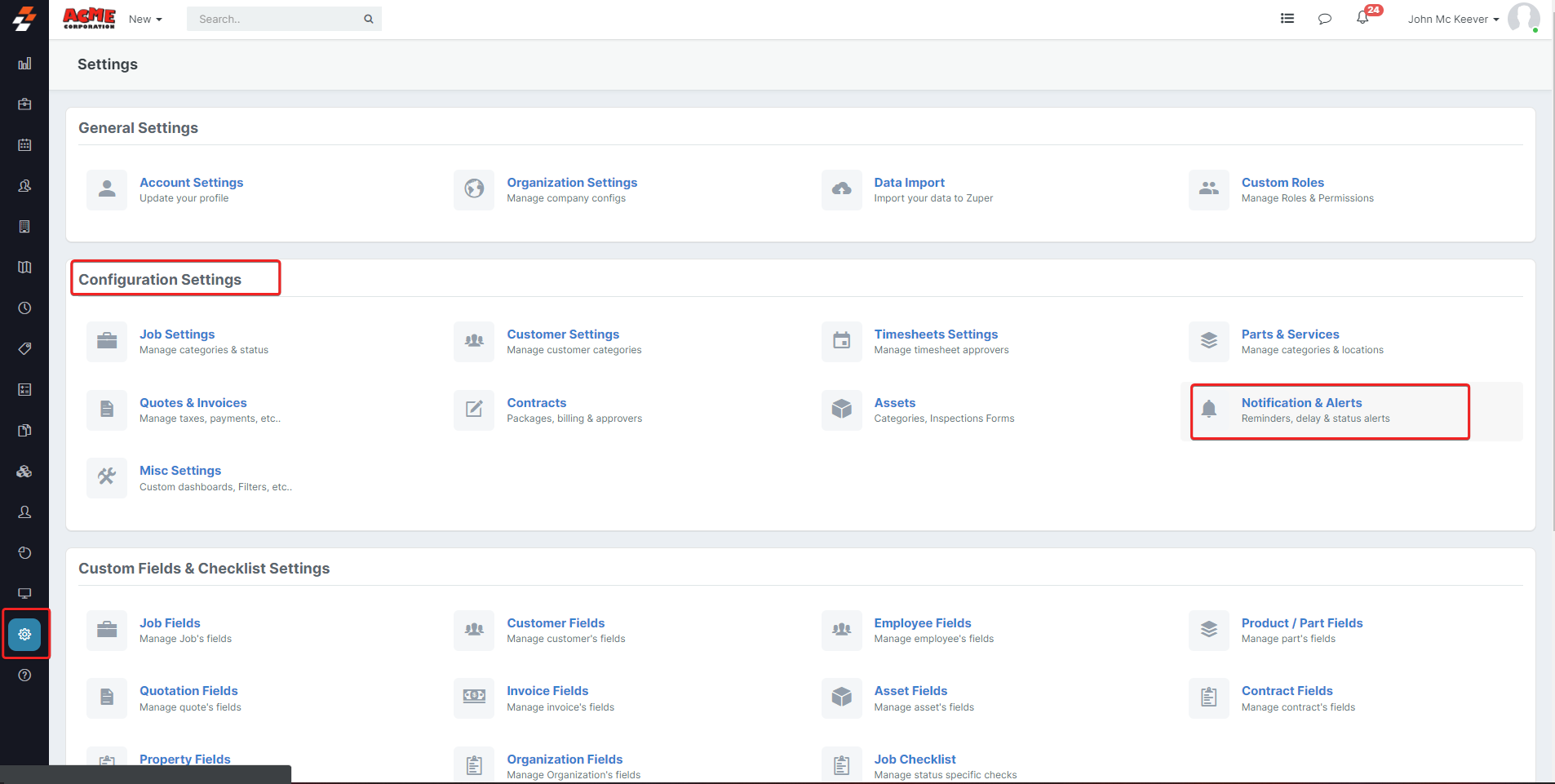Open Organization Settings
This screenshot has height=784, width=1555.
click(571, 183)
